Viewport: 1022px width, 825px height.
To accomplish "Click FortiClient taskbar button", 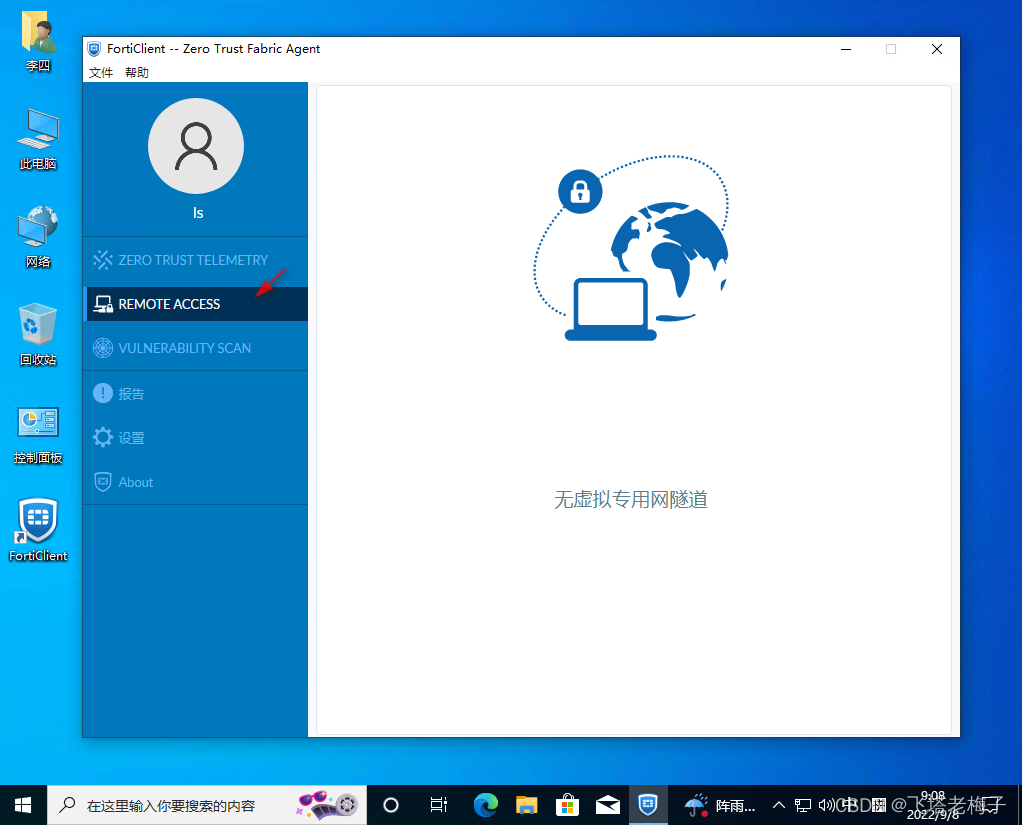I will [648, 805].
